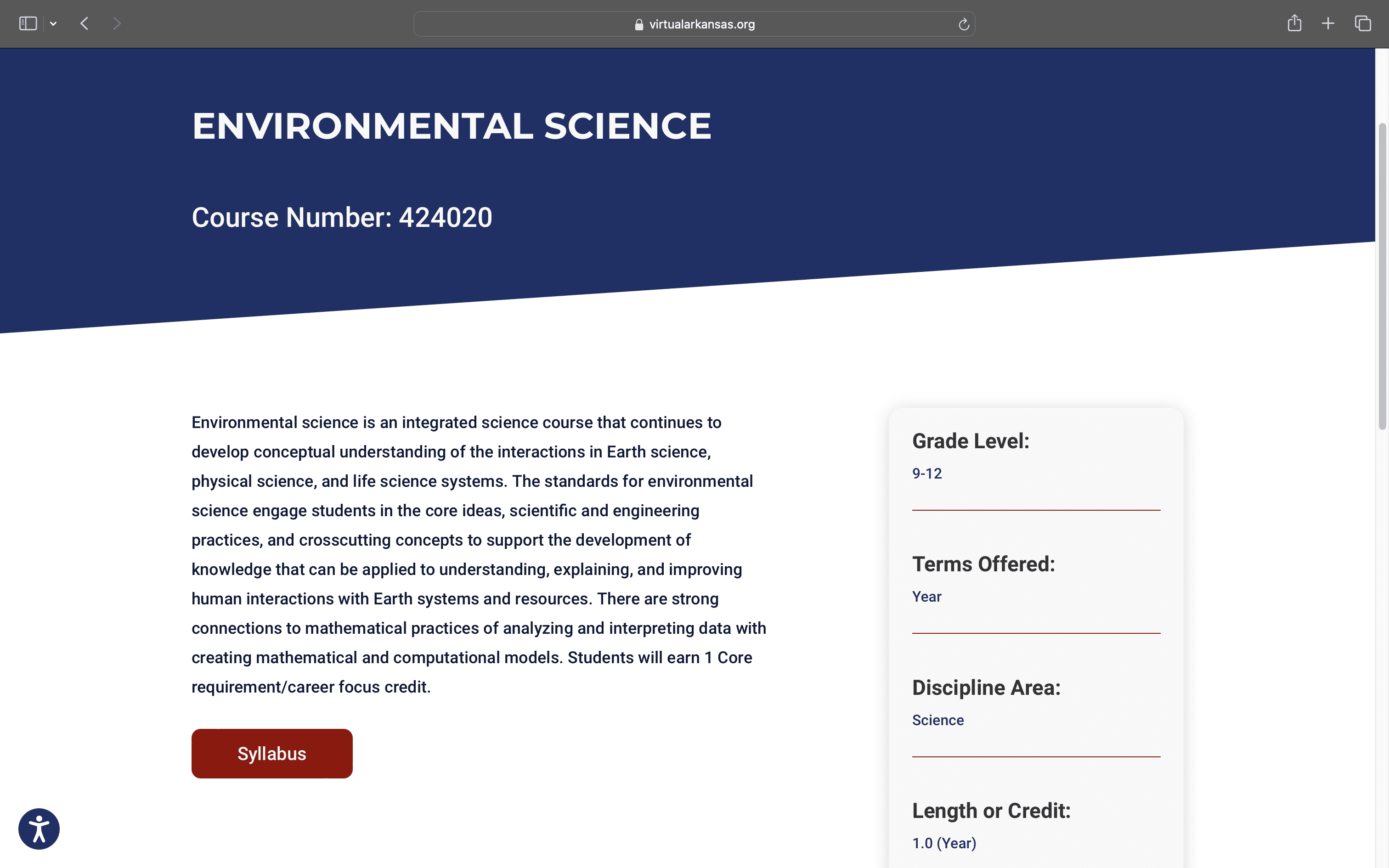1389x868 pixels.
Task: Click the 1.0 (Year) credit value
Action: (x=944, y=843)
